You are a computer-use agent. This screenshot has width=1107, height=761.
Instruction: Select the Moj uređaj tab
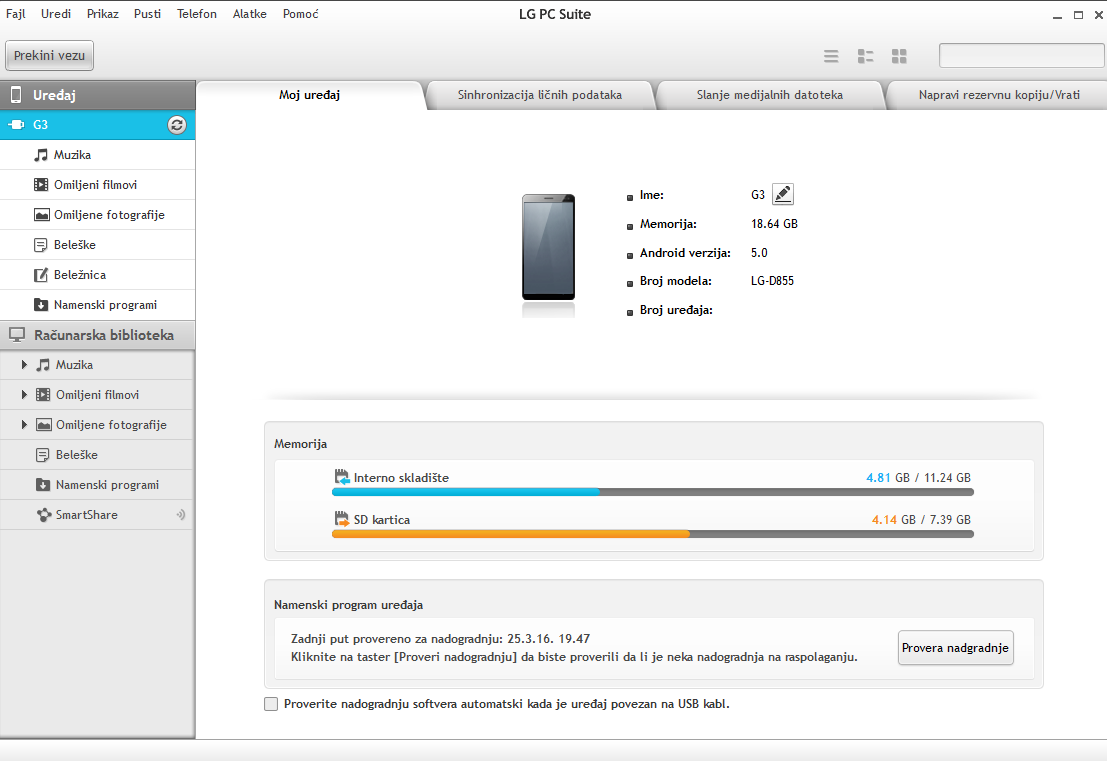(x=309, y=95)
